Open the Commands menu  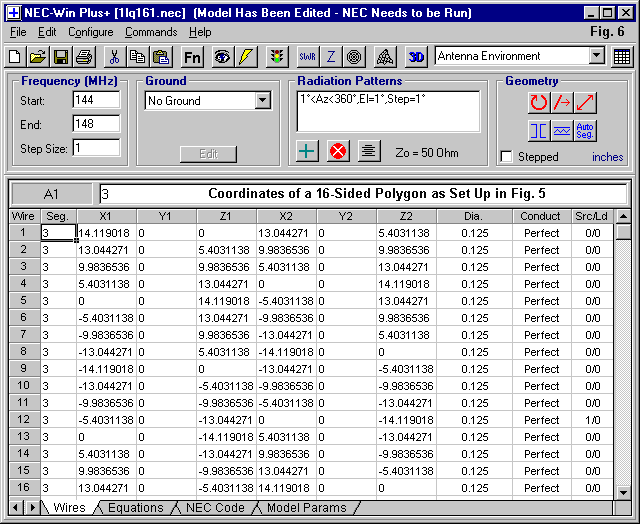point(151,32)
